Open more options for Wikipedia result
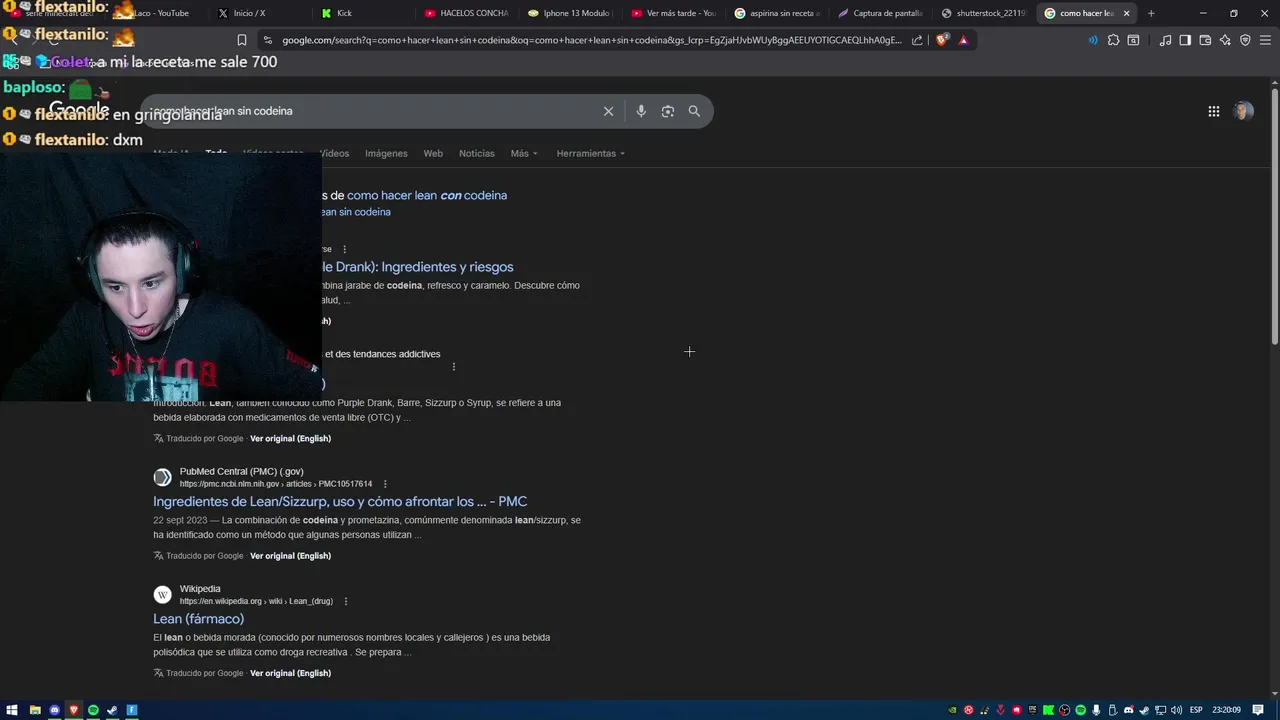Image resolution: width=1280 pixels, height=720 pixels. (346, 601)
